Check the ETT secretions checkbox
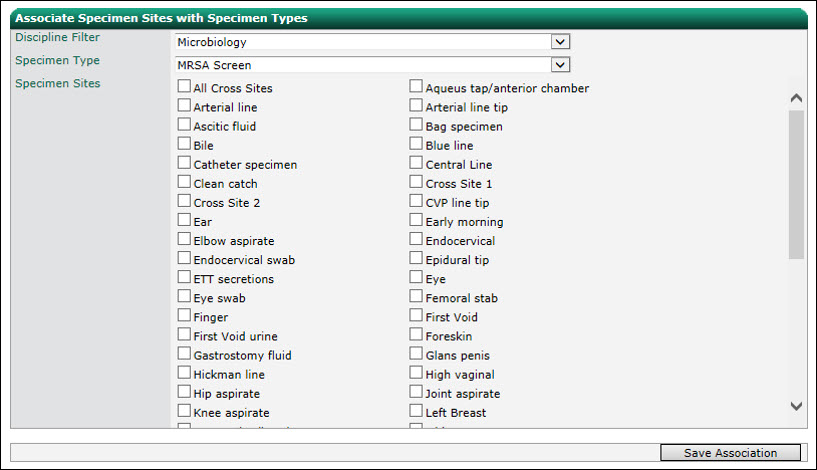Screen dimensions: 817x470 pos(184,277)
